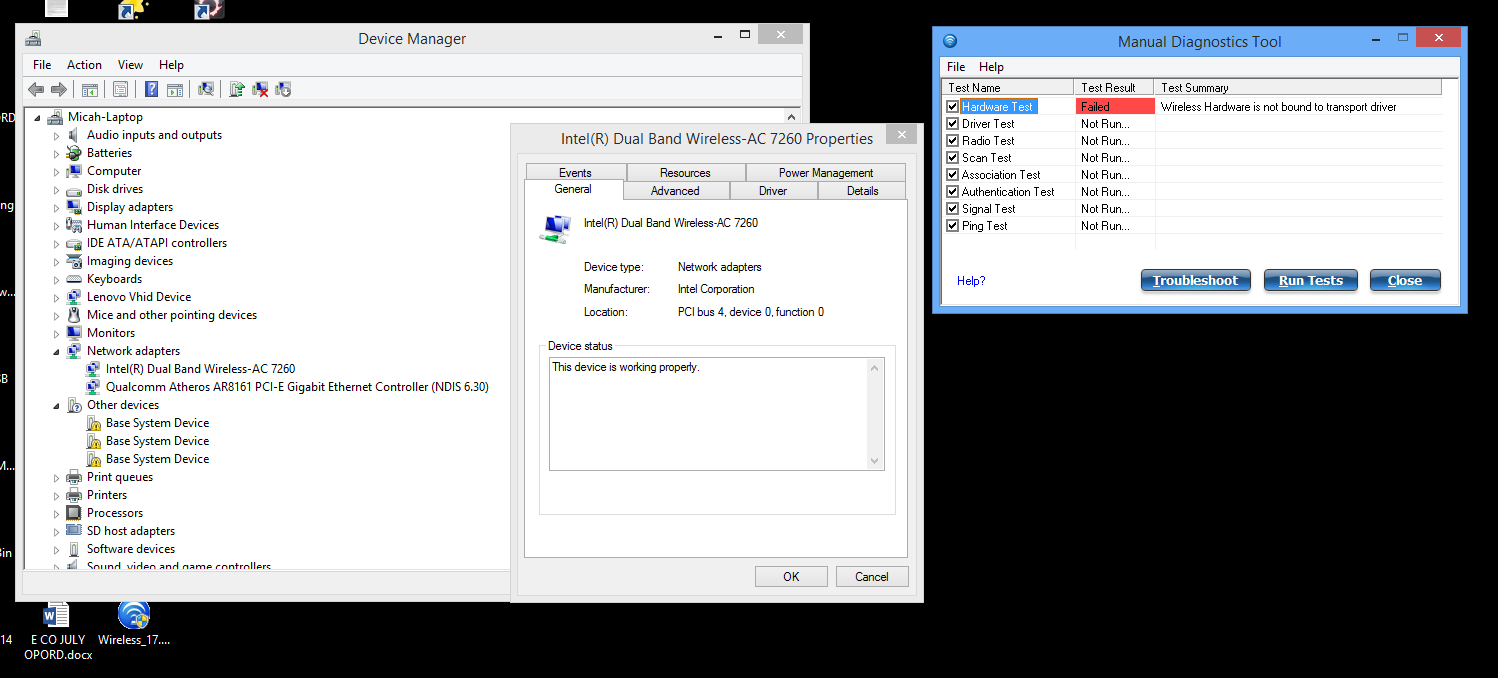Disable the Association Test checkbox
The height and width of the screenshot is (678, 1498).
click(x=952, y=175)
